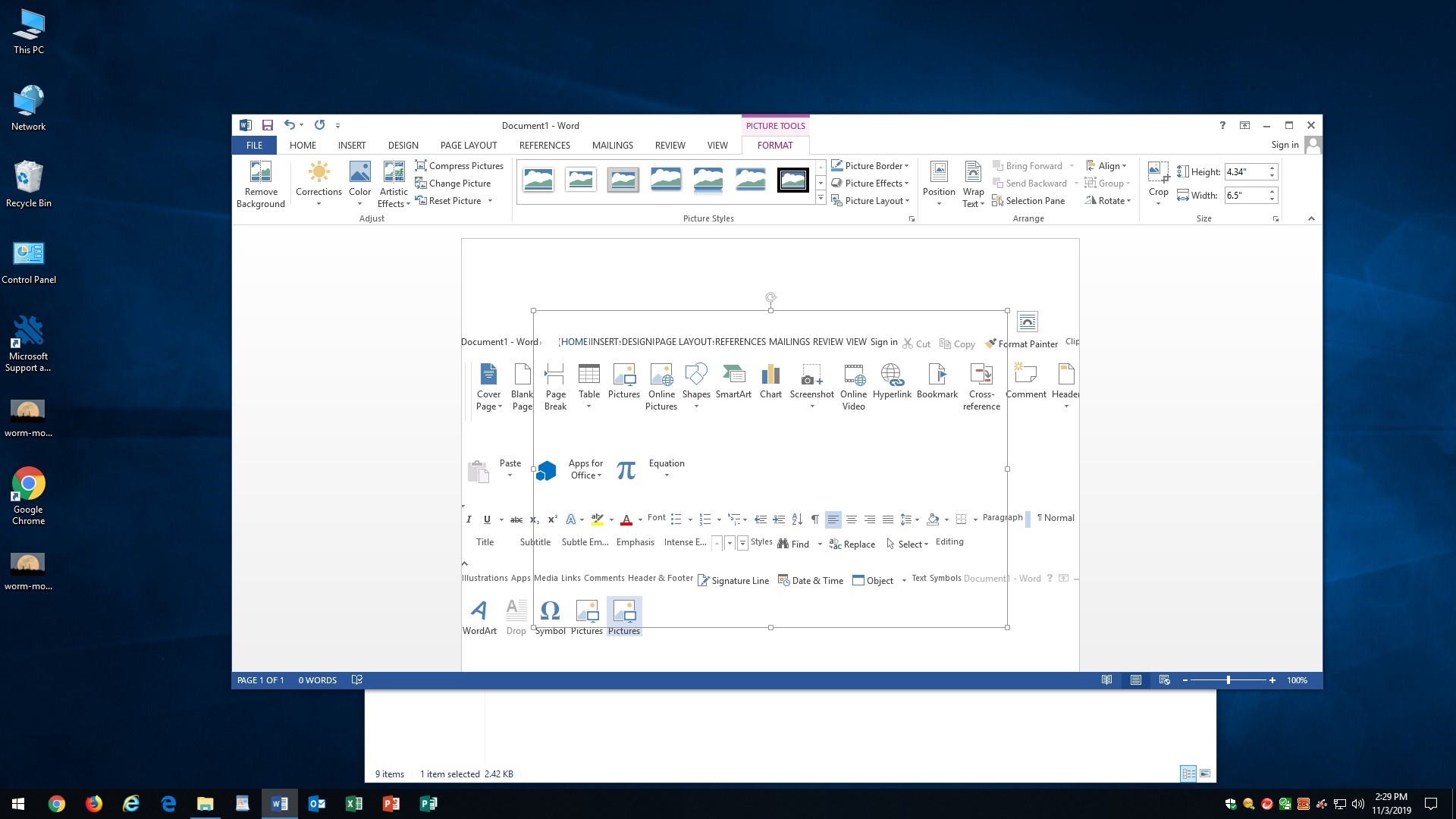Open the Wrap Text options
The image size is (1456, 819).
pyautogui.click(x=973, y=184)
